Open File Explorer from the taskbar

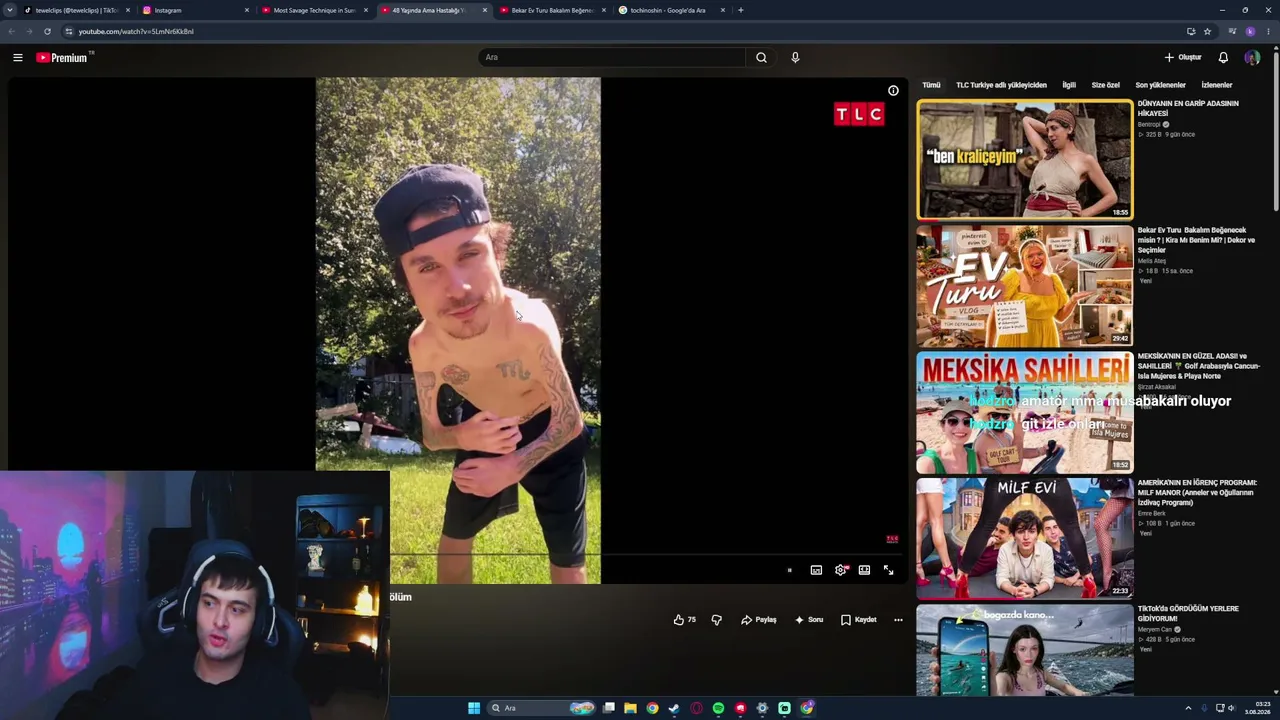coord(630,708)
